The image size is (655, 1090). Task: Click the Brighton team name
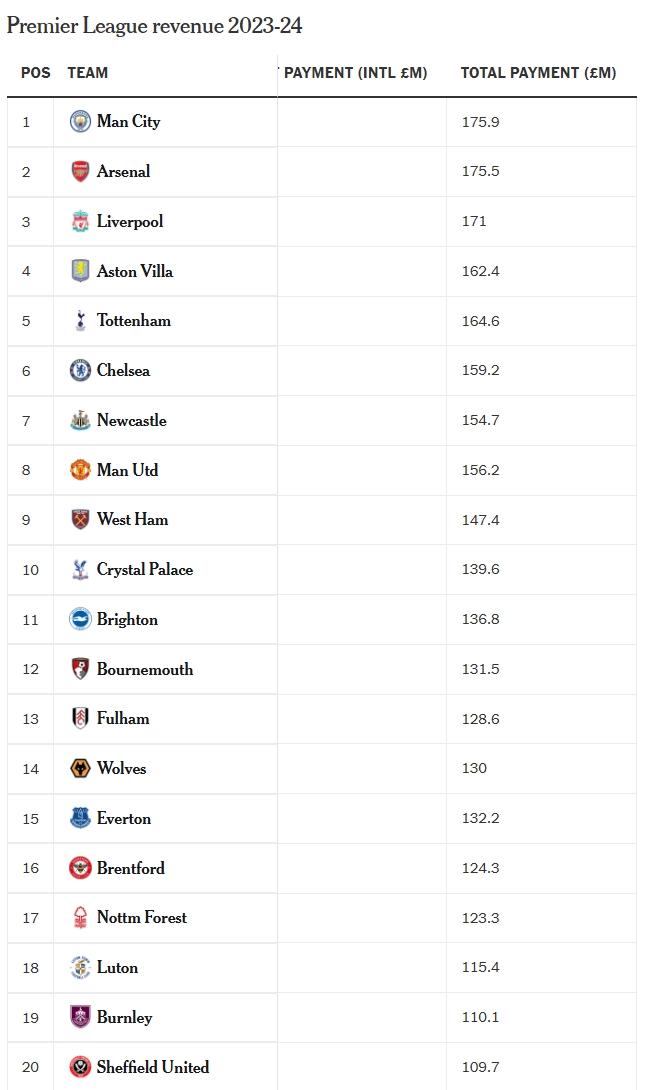coord(127,620)
